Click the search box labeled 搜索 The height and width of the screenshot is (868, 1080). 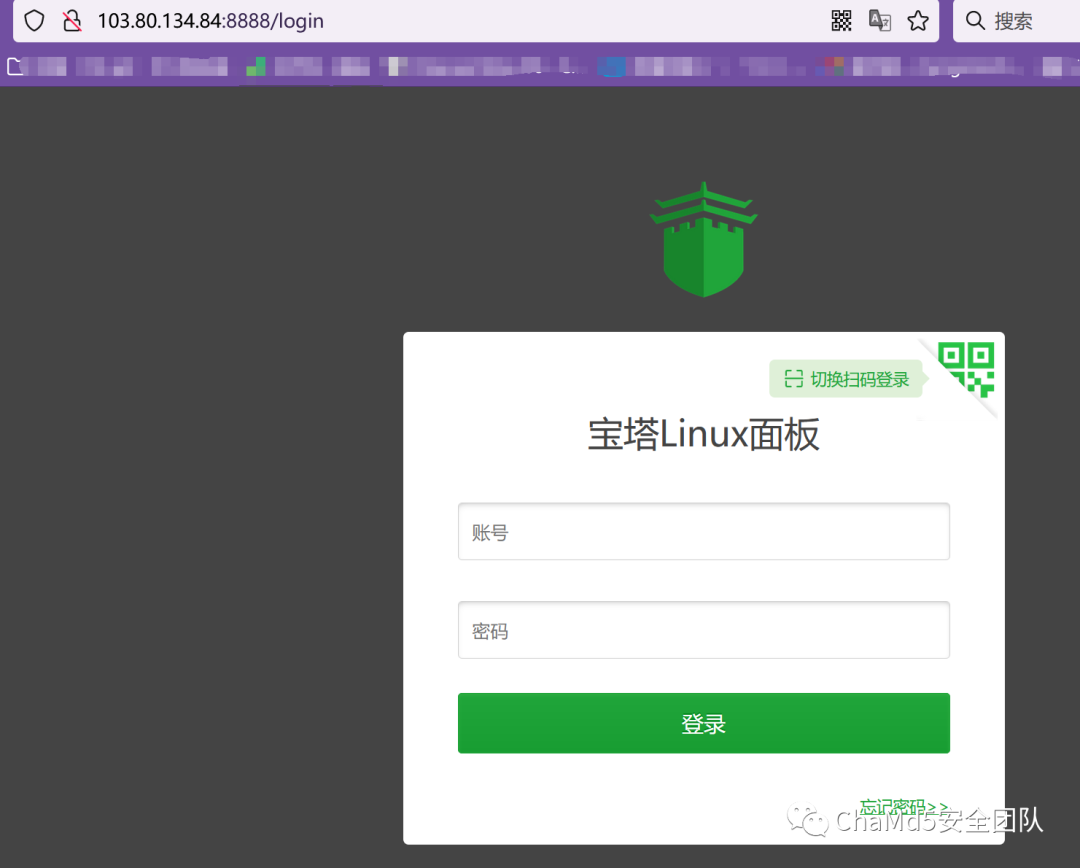click(1017, 21)
